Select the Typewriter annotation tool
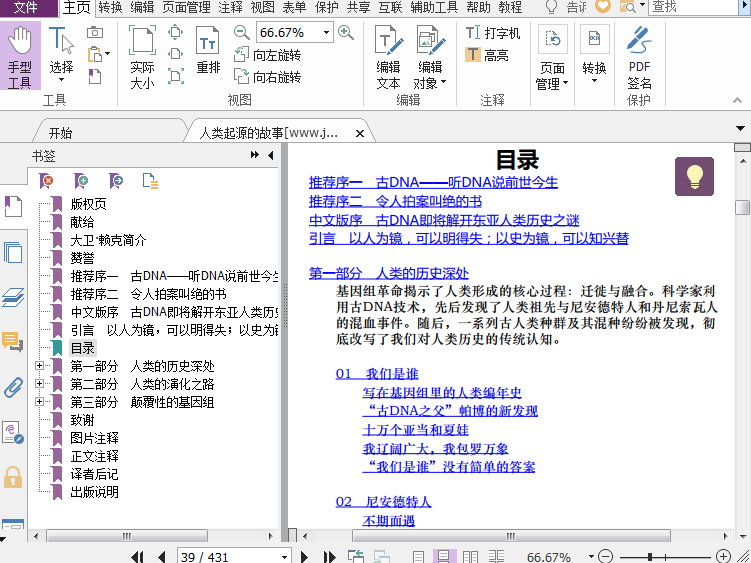 492,33
